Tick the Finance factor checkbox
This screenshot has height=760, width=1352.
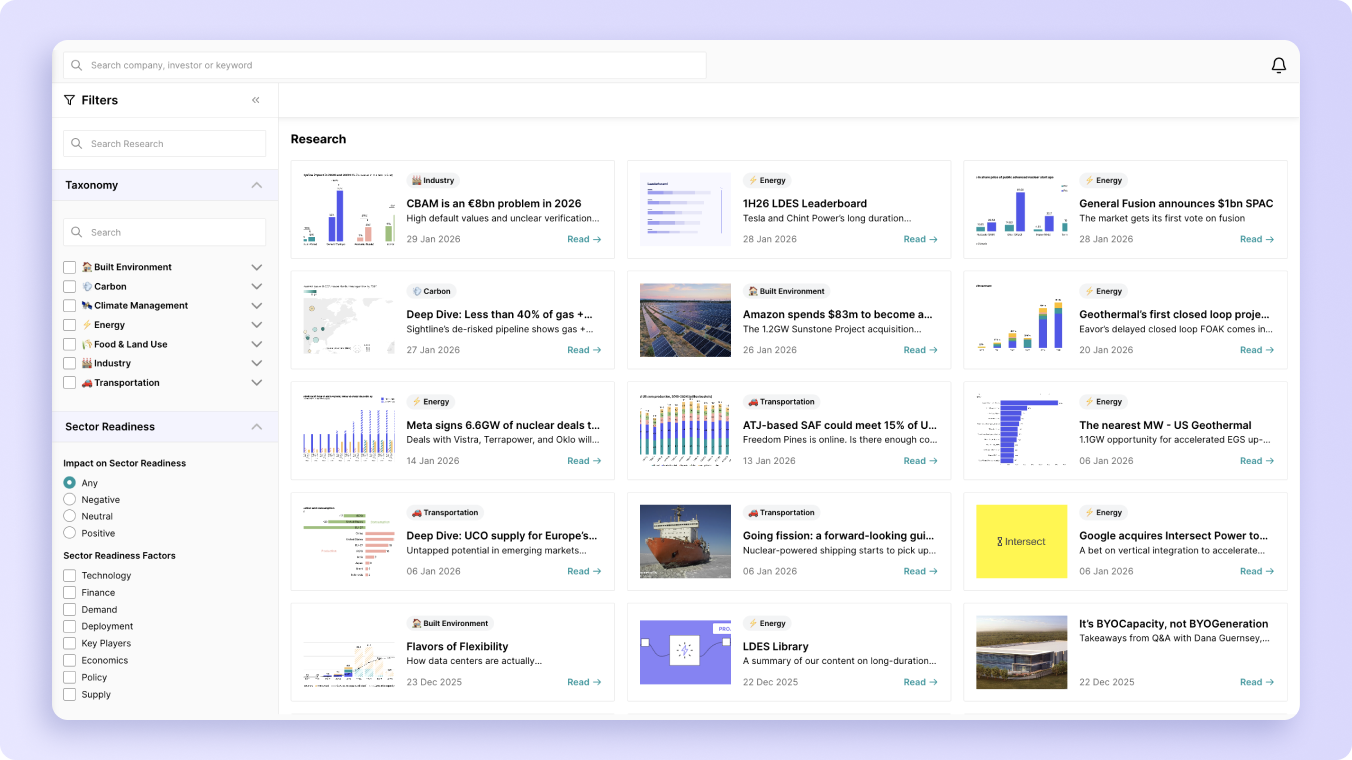point(70,593)
